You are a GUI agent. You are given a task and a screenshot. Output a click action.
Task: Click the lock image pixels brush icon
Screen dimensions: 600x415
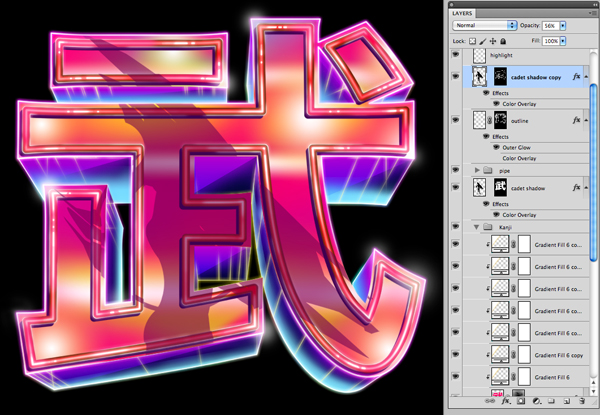[x=483, y=41]
